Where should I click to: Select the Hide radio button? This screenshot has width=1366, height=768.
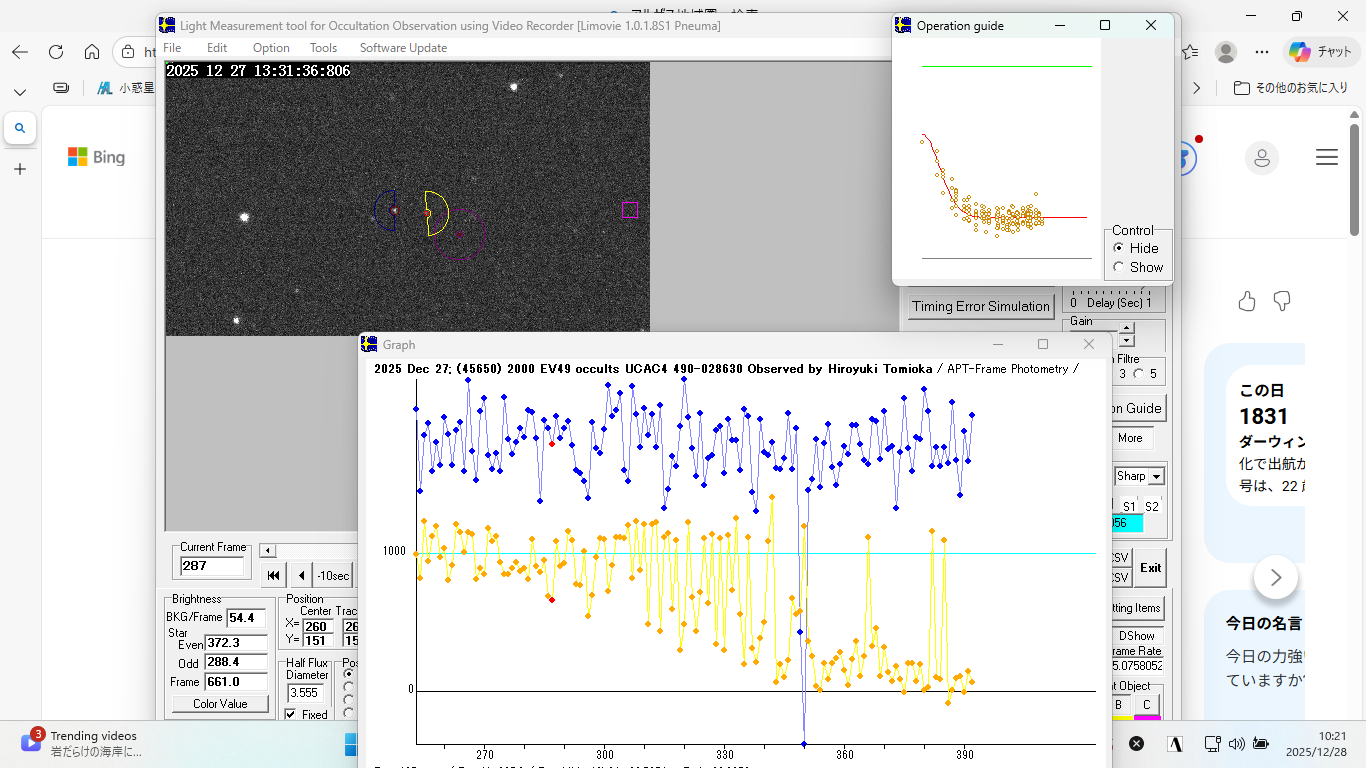coord(1119,248)
